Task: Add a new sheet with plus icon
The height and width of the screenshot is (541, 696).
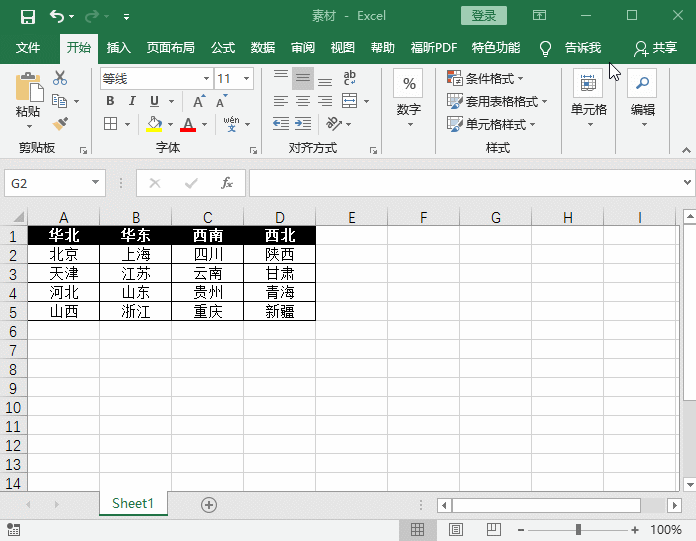Action: point(209,505)
